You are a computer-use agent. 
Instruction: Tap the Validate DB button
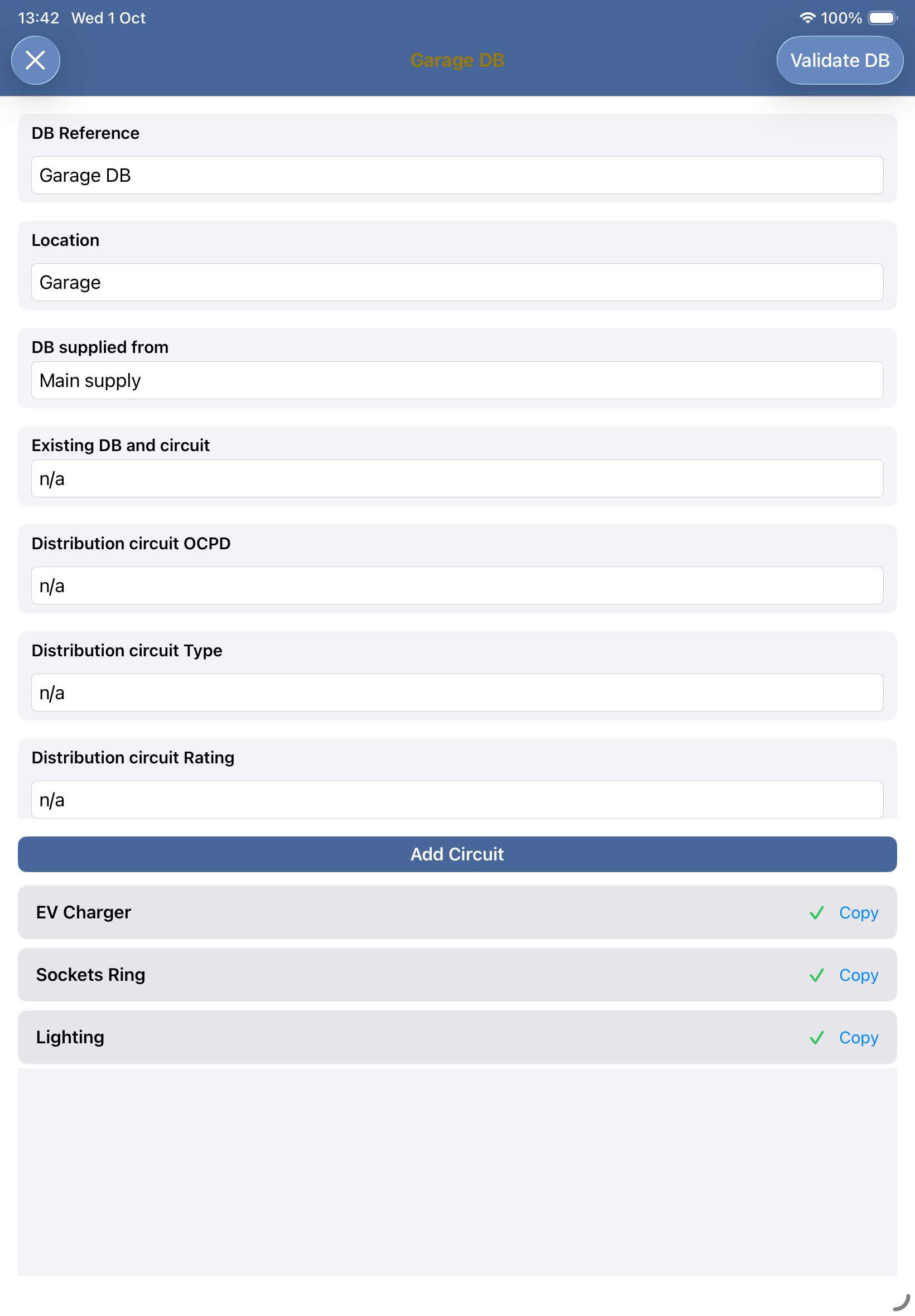click(839, 60)
